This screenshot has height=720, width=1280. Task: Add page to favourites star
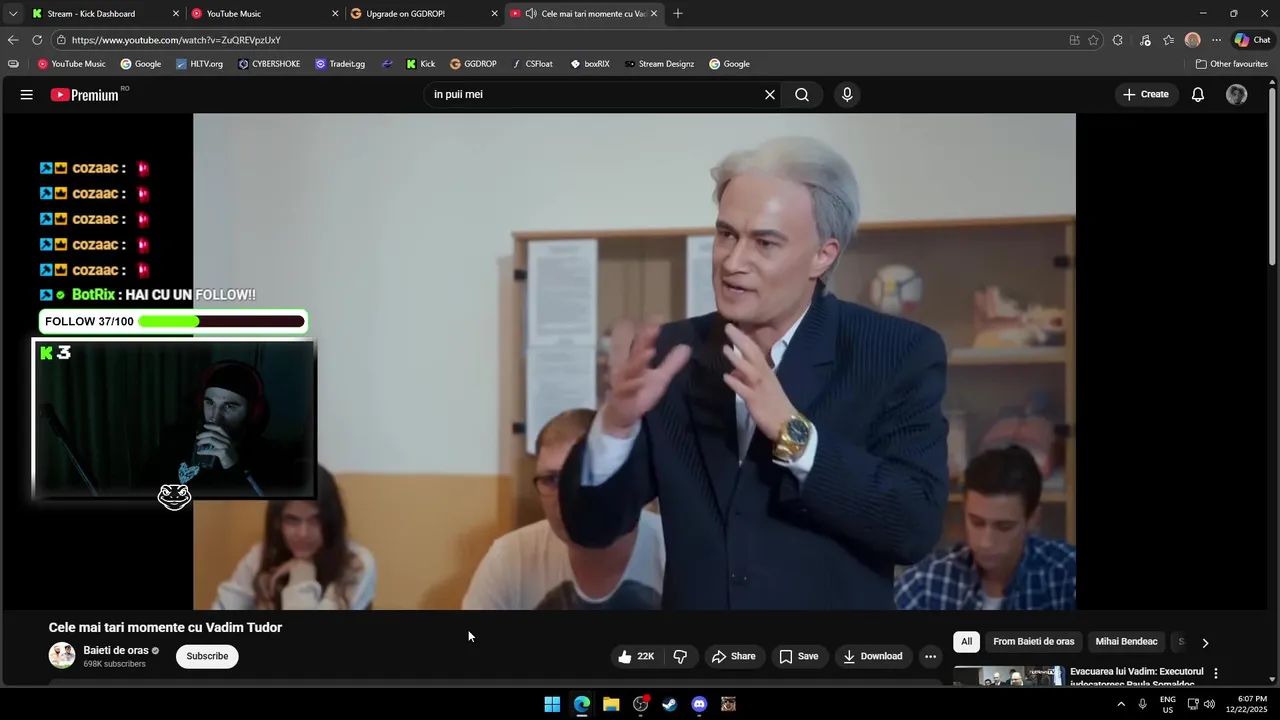click(1093, 40)
